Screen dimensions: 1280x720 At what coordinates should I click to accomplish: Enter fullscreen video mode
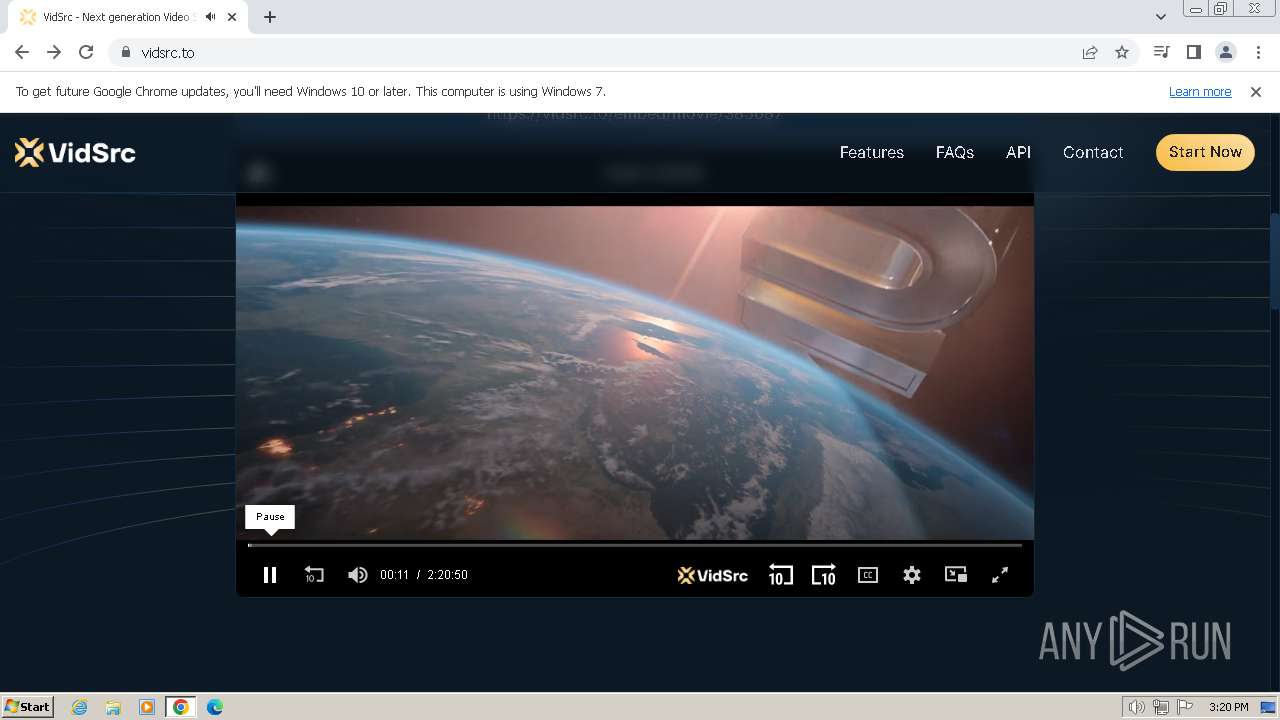point(1000,575)
